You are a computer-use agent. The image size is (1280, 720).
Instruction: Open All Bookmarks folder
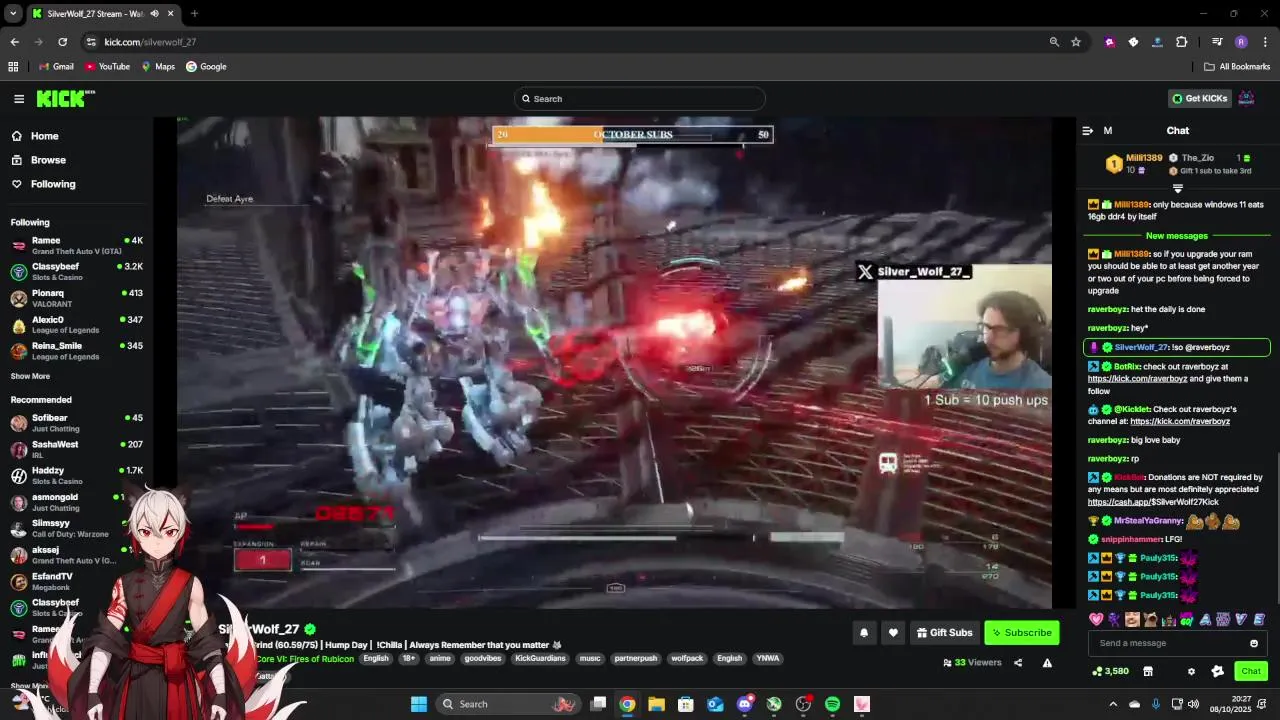[x=1237, y=67]
